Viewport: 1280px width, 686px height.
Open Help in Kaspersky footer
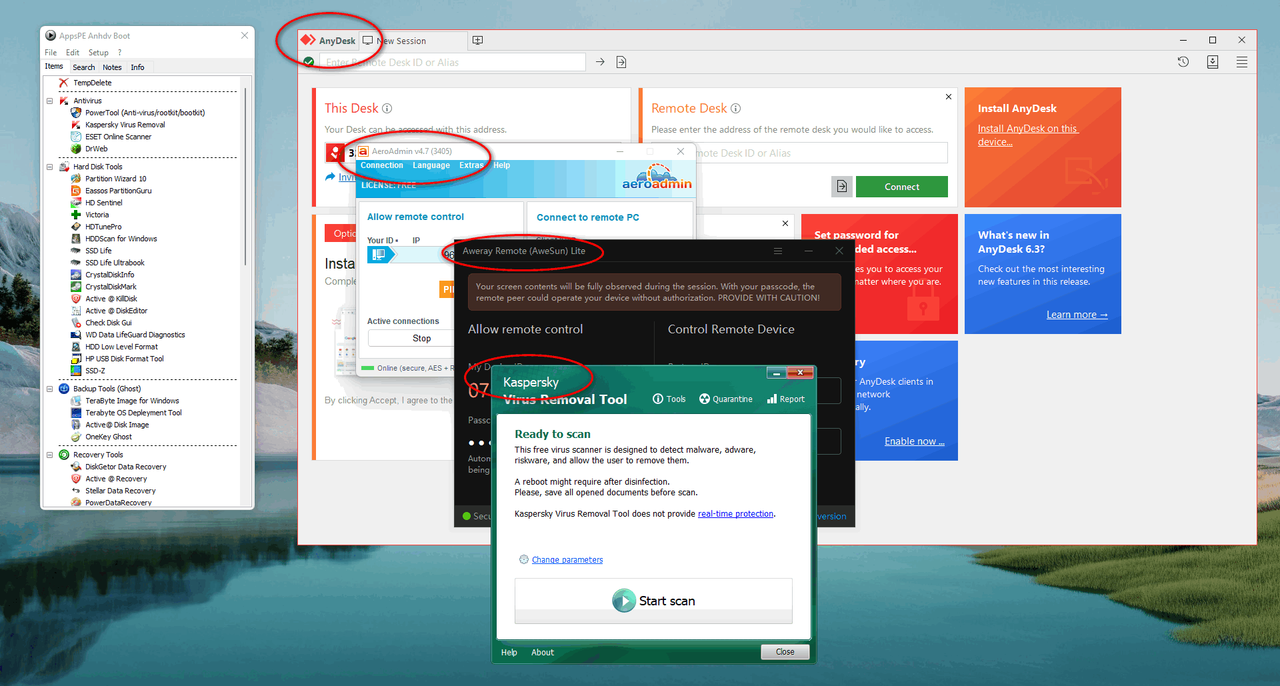(509, 652)
